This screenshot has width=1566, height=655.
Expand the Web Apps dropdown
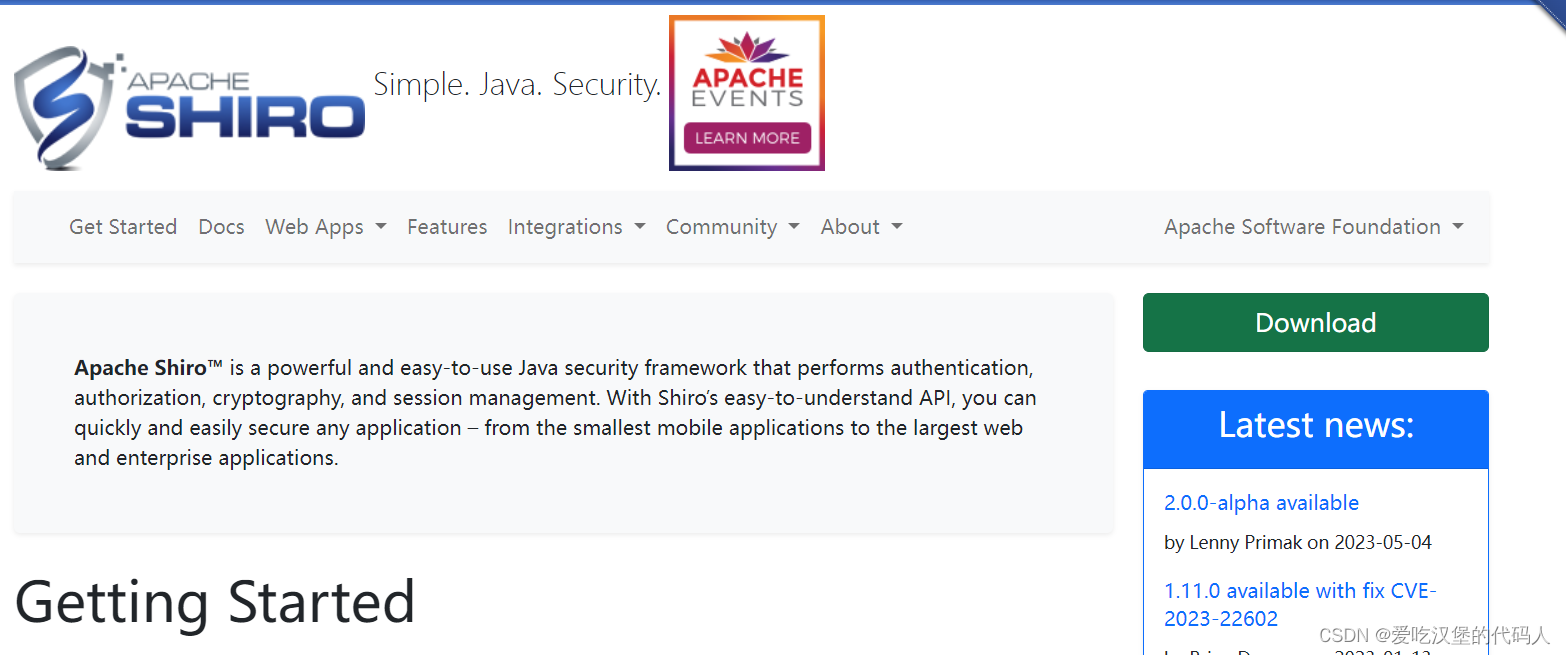pos(326,226)
